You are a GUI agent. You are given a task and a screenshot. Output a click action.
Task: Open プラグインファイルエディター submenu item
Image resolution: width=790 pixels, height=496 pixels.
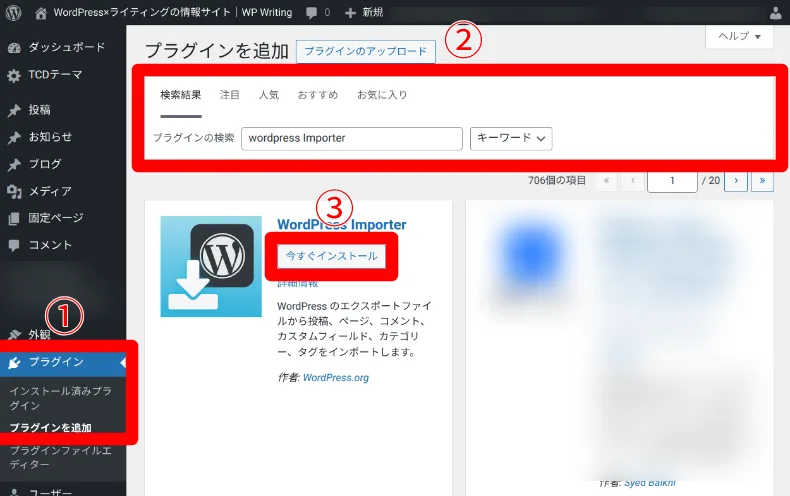coord(60,457)
